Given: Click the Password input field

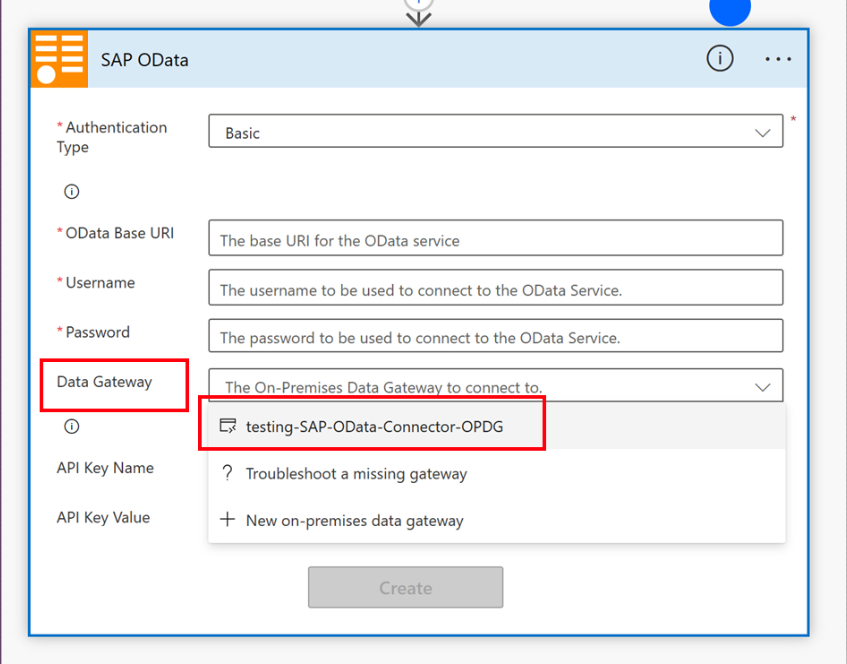Looking at the screenshot, I should click(x=495, y=337).
